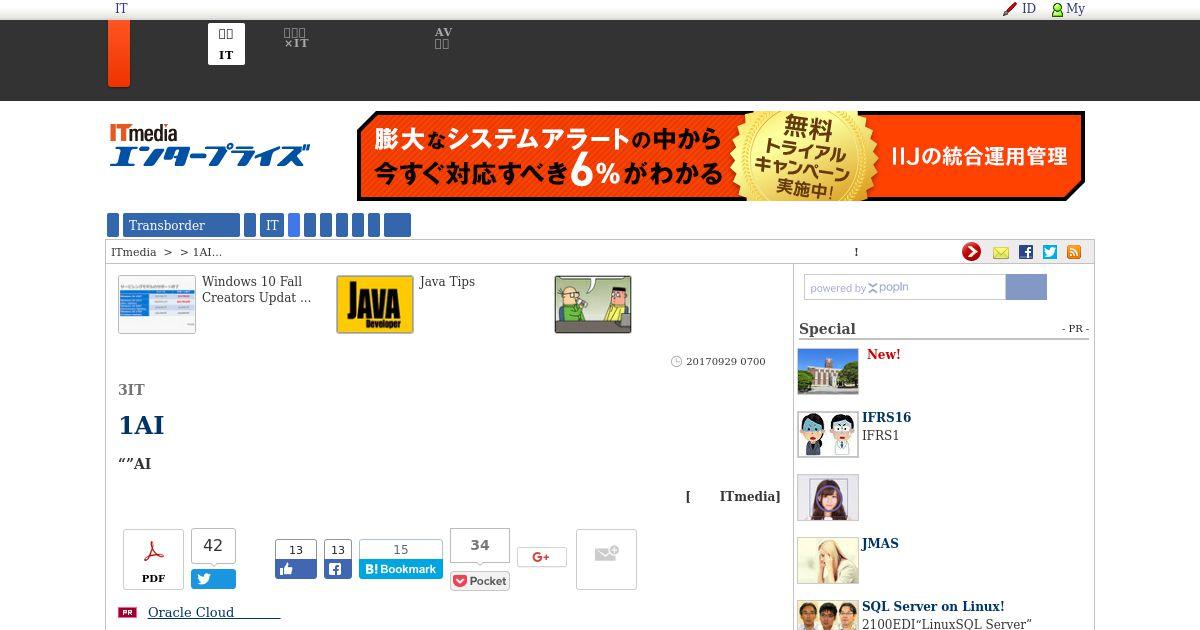Click the orange block beside the header menu
This screenshot has width=1200, height=630.
[x=119, y=53]
